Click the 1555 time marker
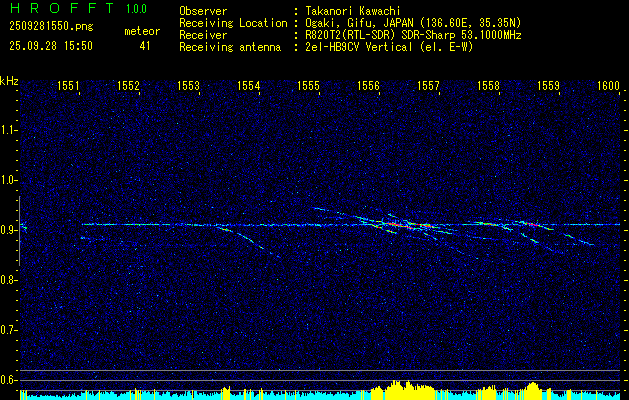The width and height of the screenshot is (629, 400). tap(308, 85)
